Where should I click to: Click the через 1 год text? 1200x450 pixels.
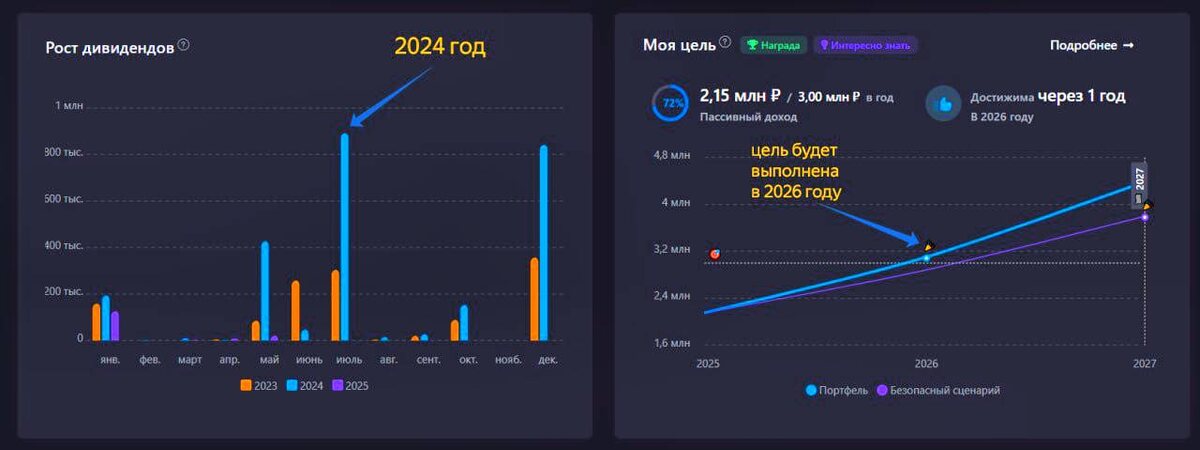[x=1081, y=96]
